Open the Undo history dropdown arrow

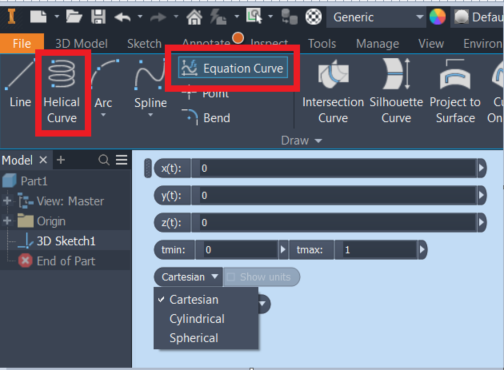[140, 16]
